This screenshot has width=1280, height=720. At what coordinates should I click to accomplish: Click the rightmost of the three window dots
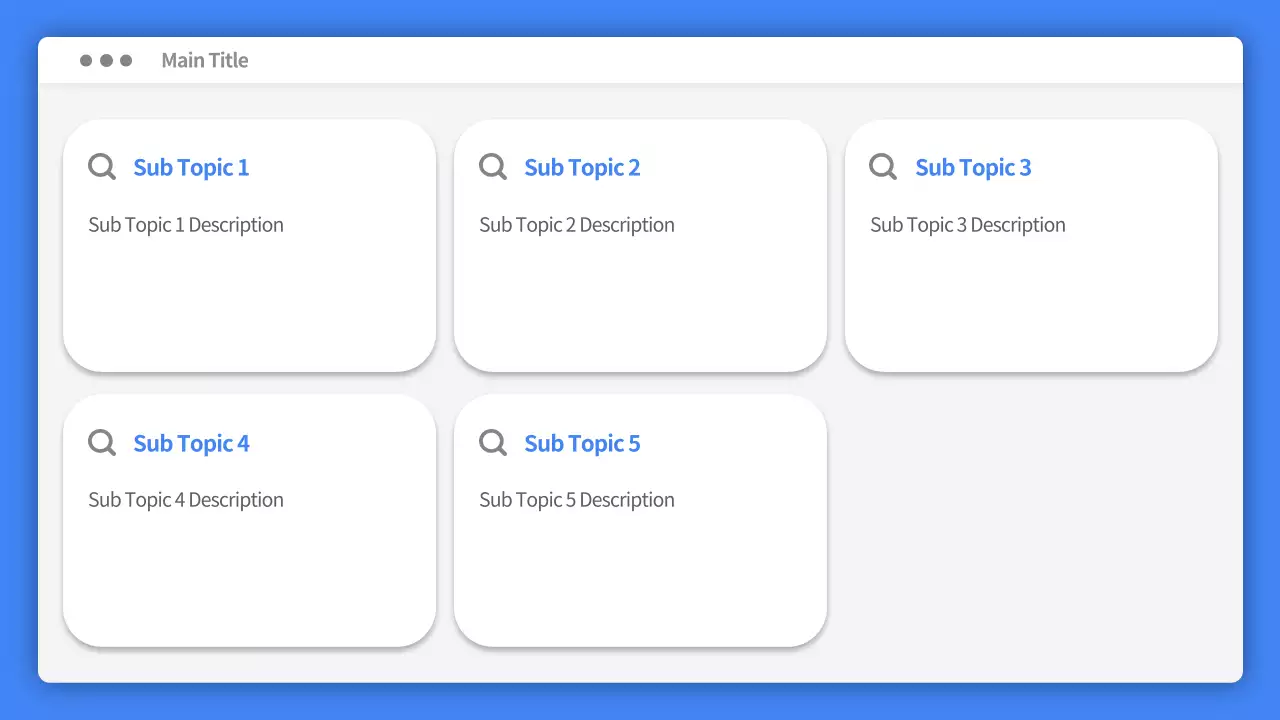click(126, 61)
